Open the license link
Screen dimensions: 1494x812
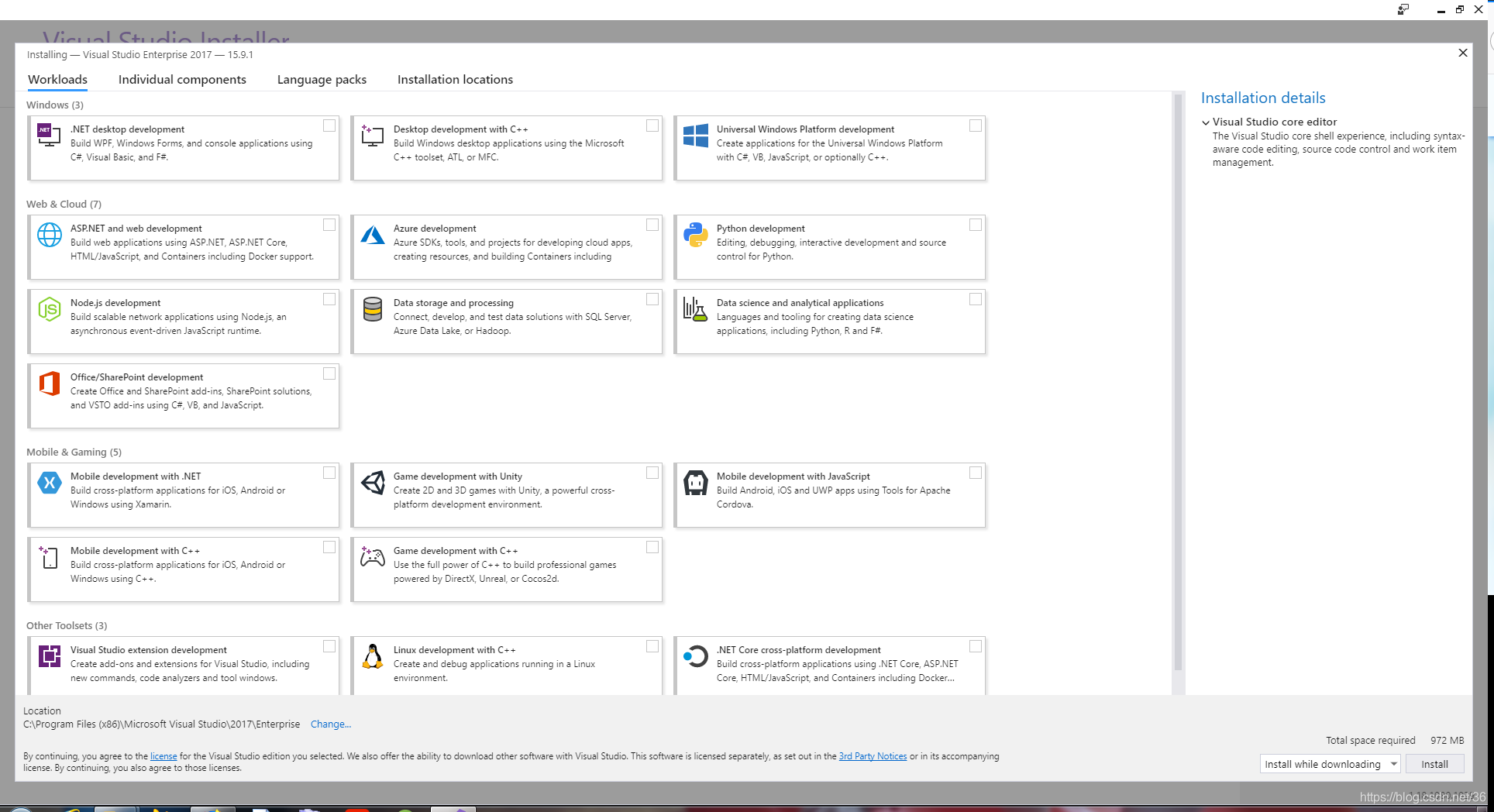click(x=164, y=756)
